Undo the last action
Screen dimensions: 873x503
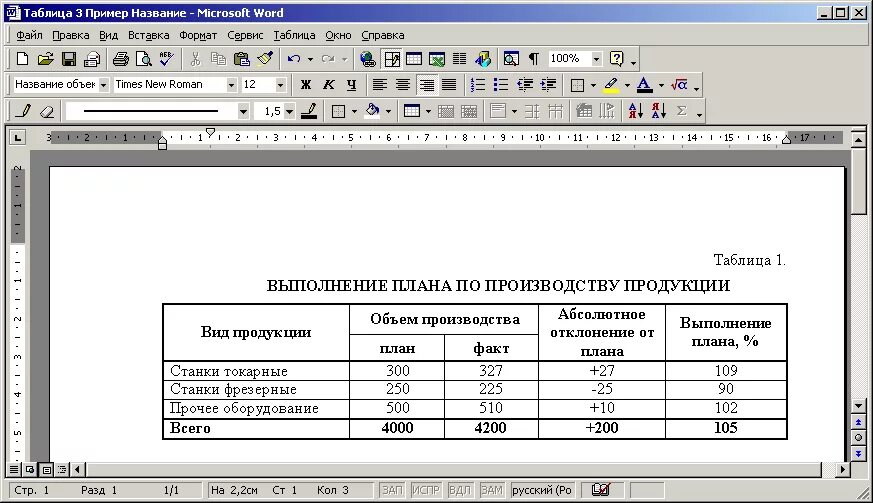click(x=294, y=58)
